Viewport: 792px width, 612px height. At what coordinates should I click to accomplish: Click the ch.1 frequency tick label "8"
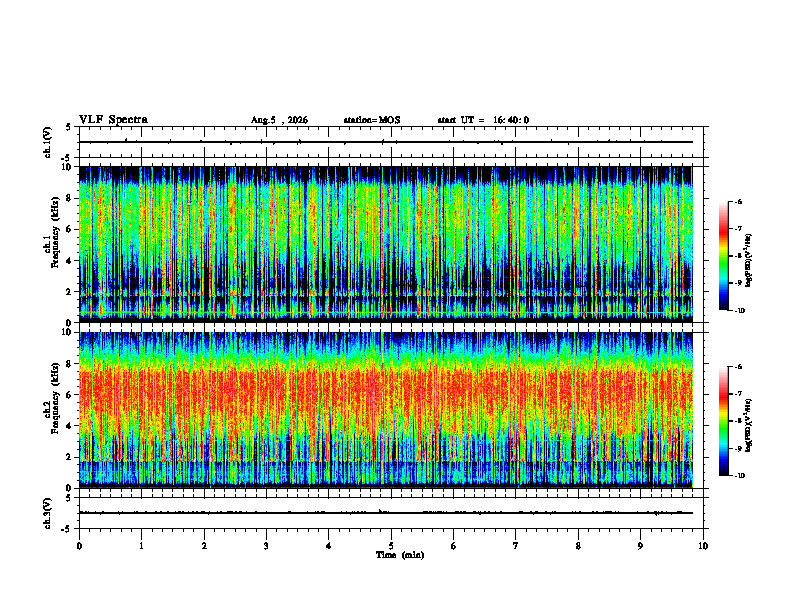point(69,198)
